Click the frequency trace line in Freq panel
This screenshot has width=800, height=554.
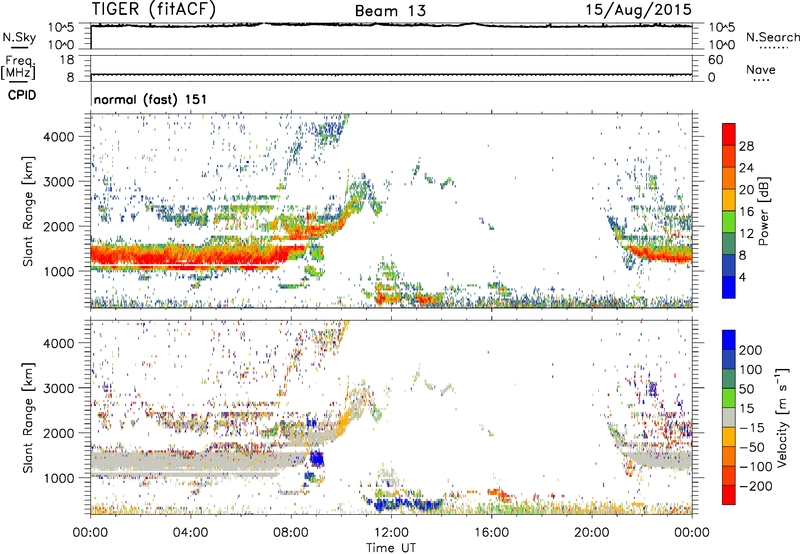tap(391, 74)
